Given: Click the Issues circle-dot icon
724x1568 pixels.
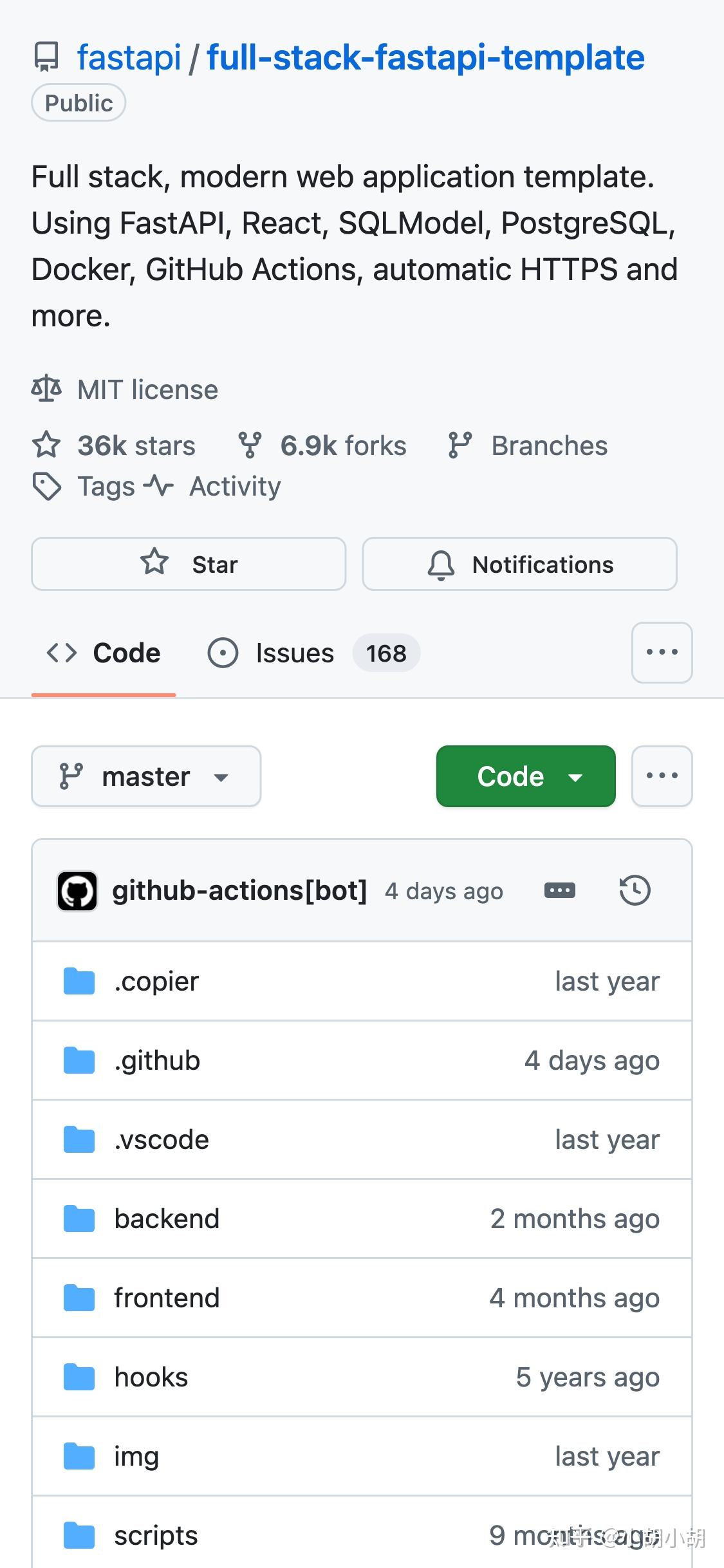Looking at the screenshot, I should (x=223, y=653).
